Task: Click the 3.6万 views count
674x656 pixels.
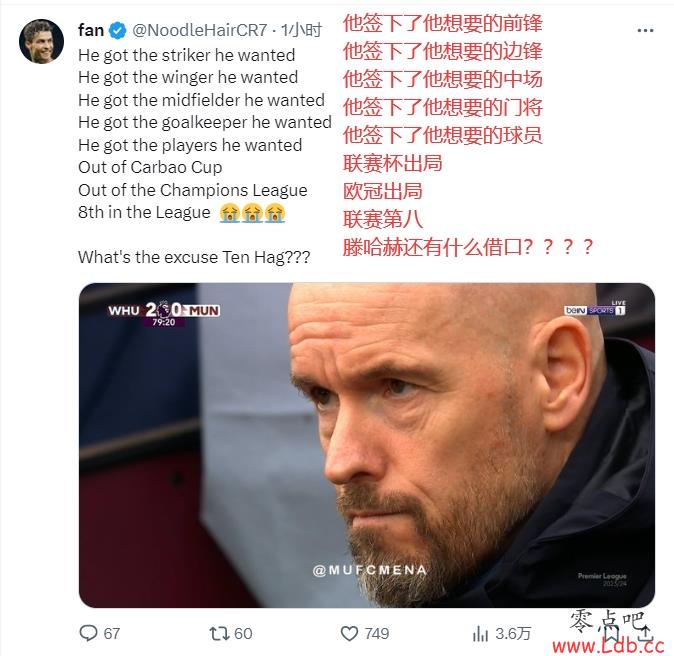Action: pos(513,633)
